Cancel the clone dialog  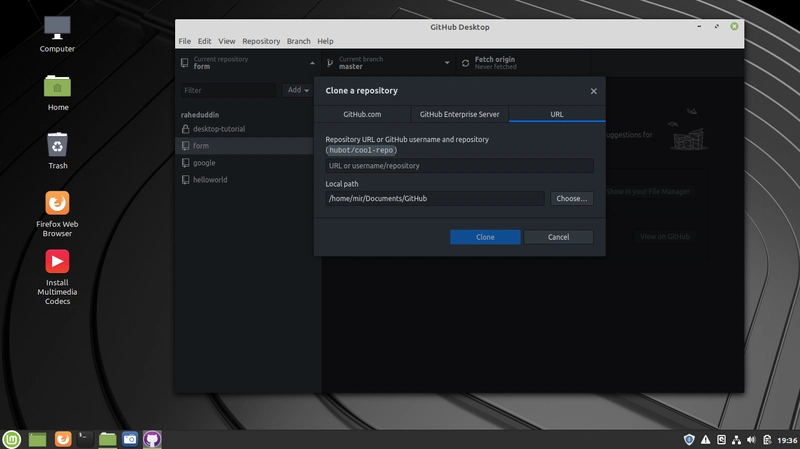click(558, 237)
